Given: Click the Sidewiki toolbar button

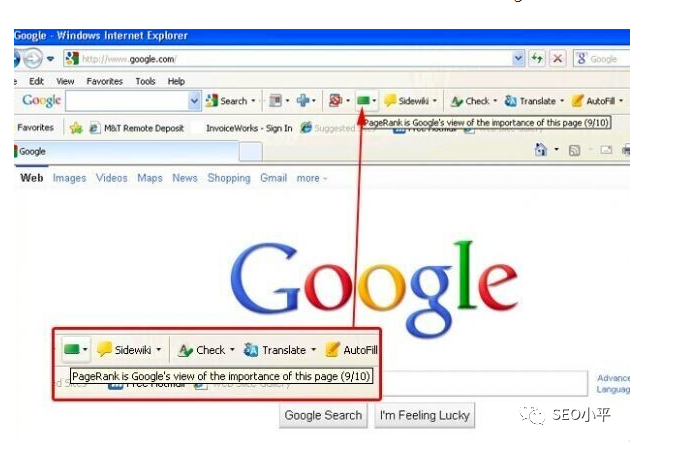Looking at the screenshot, I should pos(411,101).
